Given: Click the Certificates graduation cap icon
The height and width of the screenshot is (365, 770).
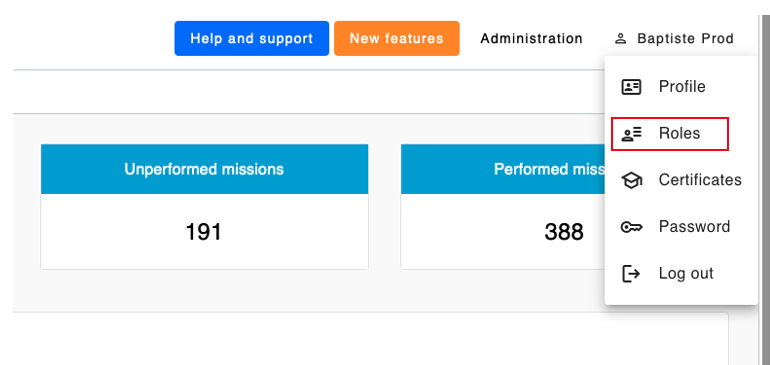Looking at the screenshot, I should coord(631,180).
